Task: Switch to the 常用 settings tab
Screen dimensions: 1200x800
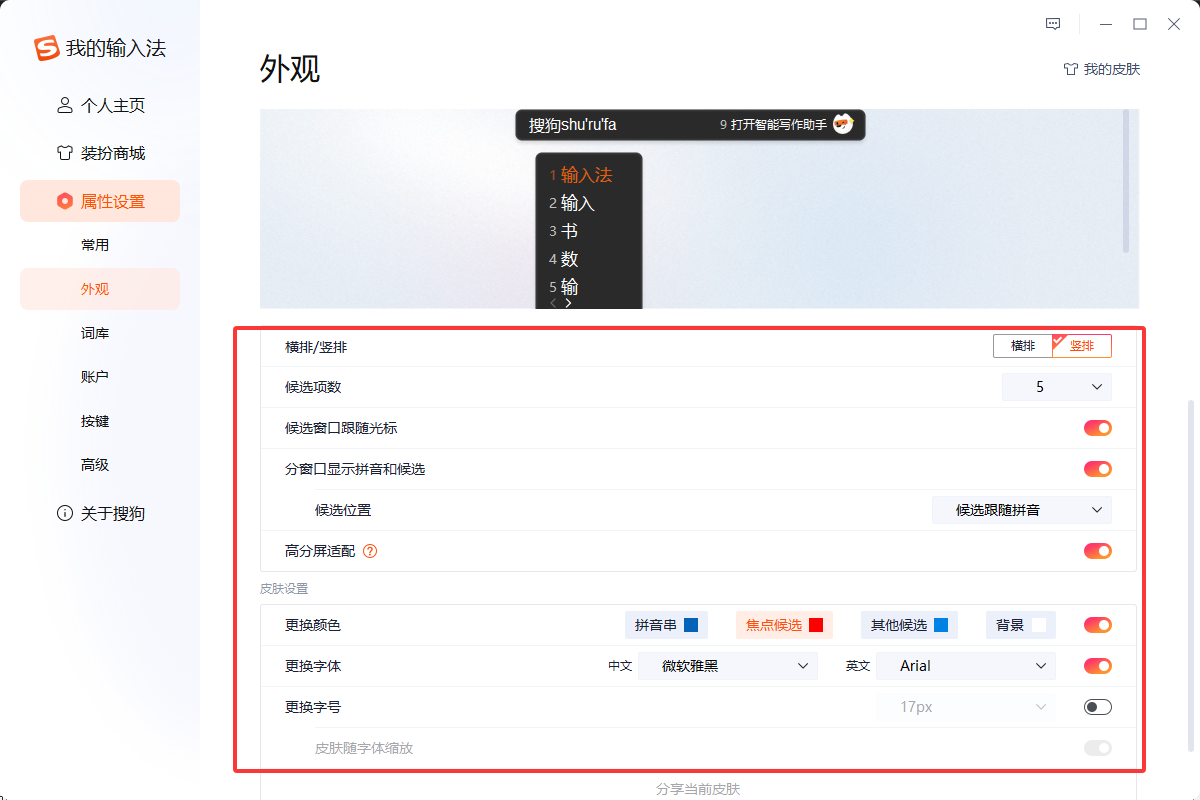Action: tap(95, 244)
